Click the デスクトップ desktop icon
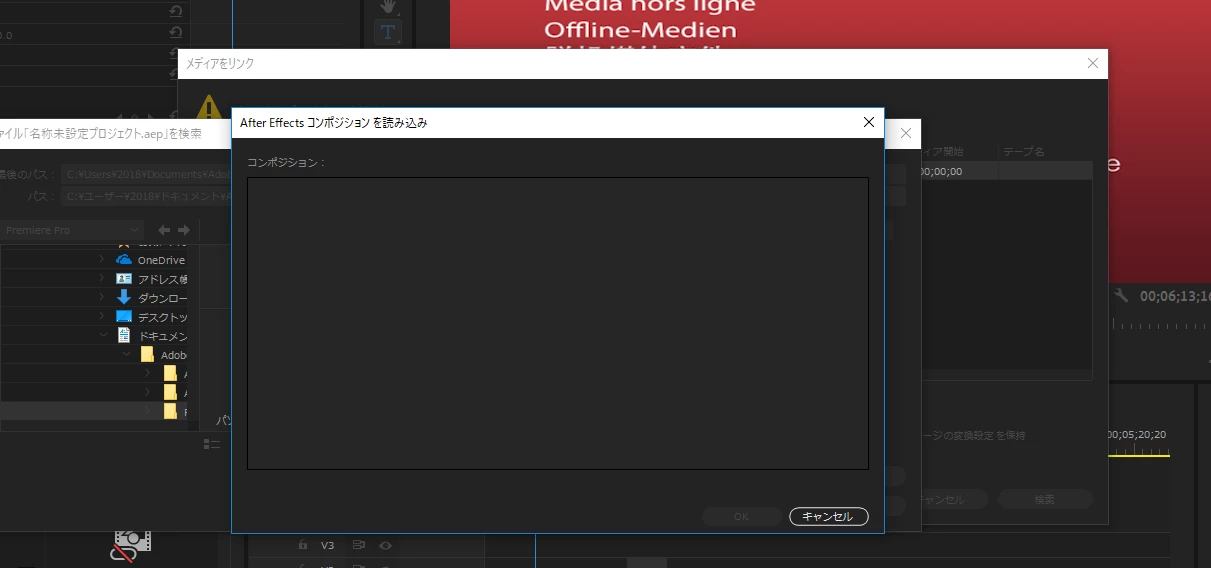 [x=124, y=316]
